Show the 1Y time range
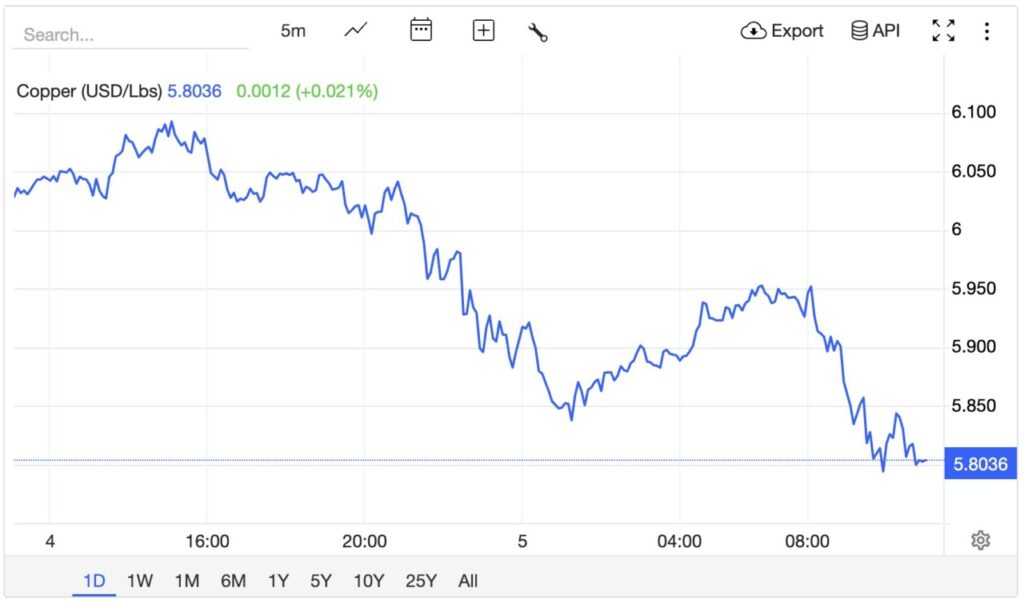Viewport: 1024px width, 603px height. [279, 580]
